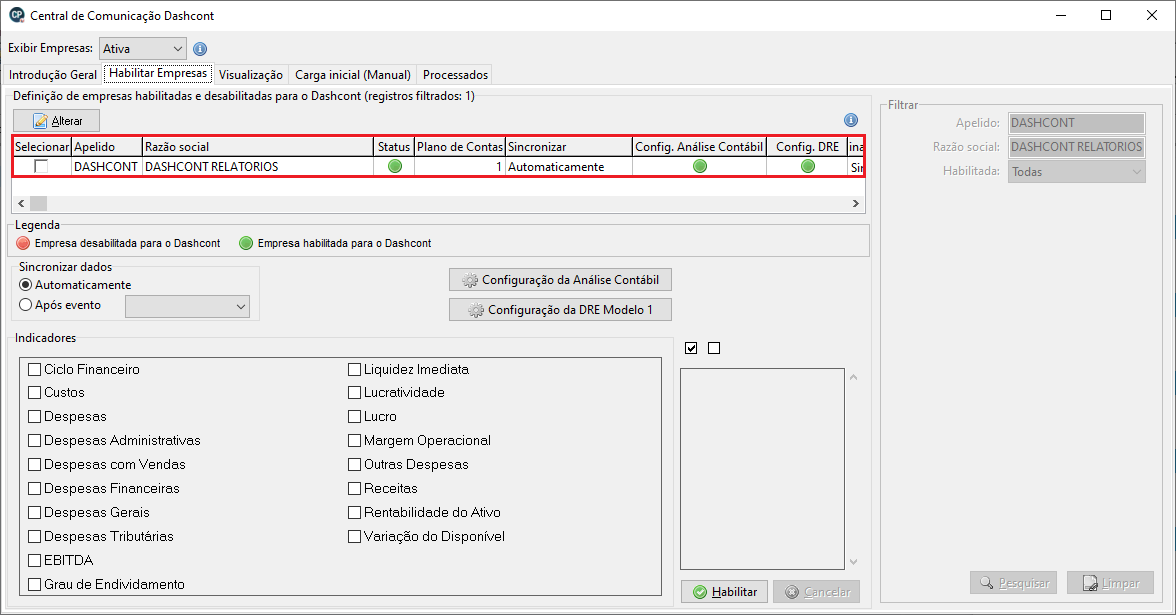The height and width of the screenshot is (615, 1176).
Task: Click the table's horizontal scrollbar thumb
Action: 38,203
